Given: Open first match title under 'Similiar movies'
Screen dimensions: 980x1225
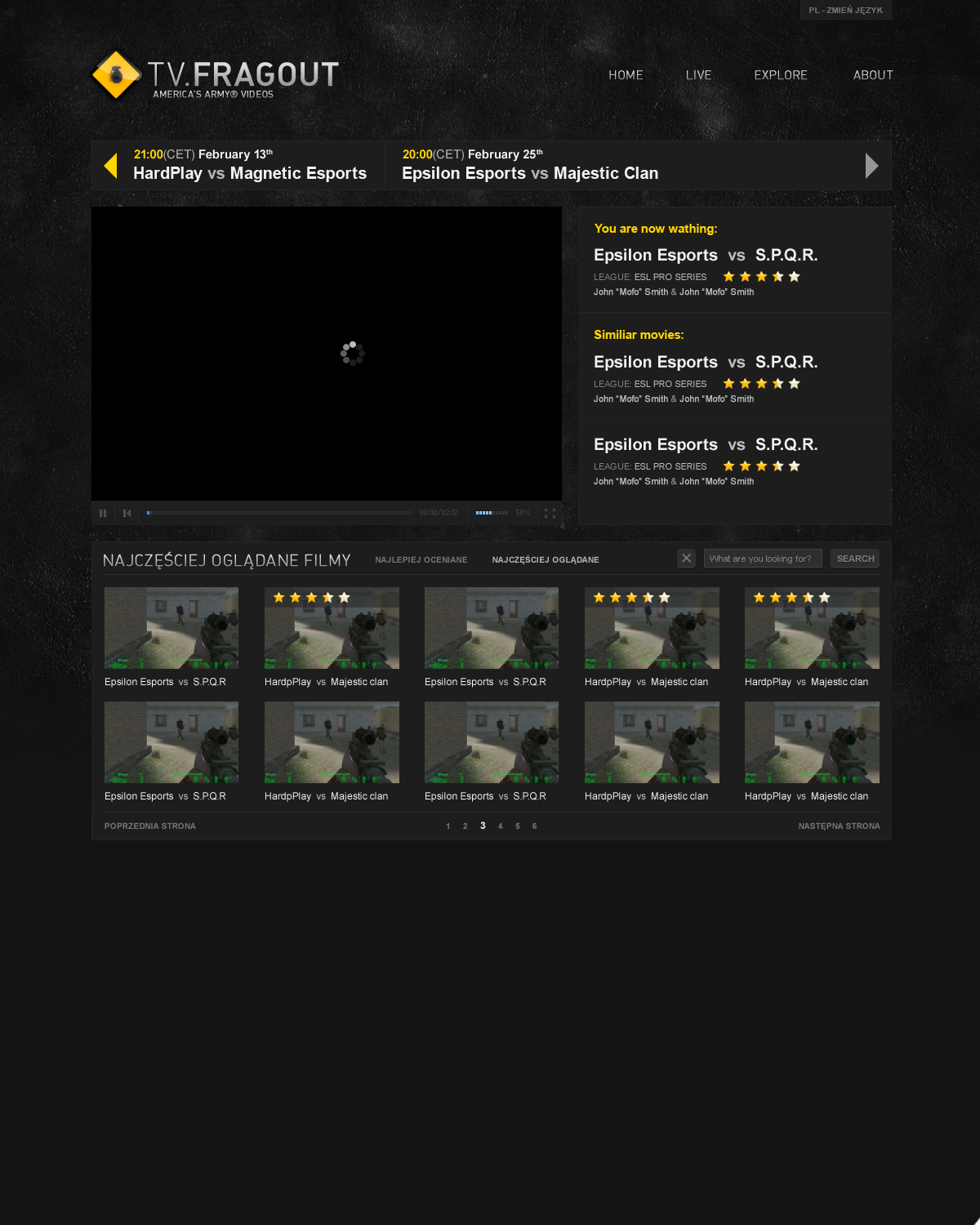Looking at the screenshot, I should coord(706,362).
